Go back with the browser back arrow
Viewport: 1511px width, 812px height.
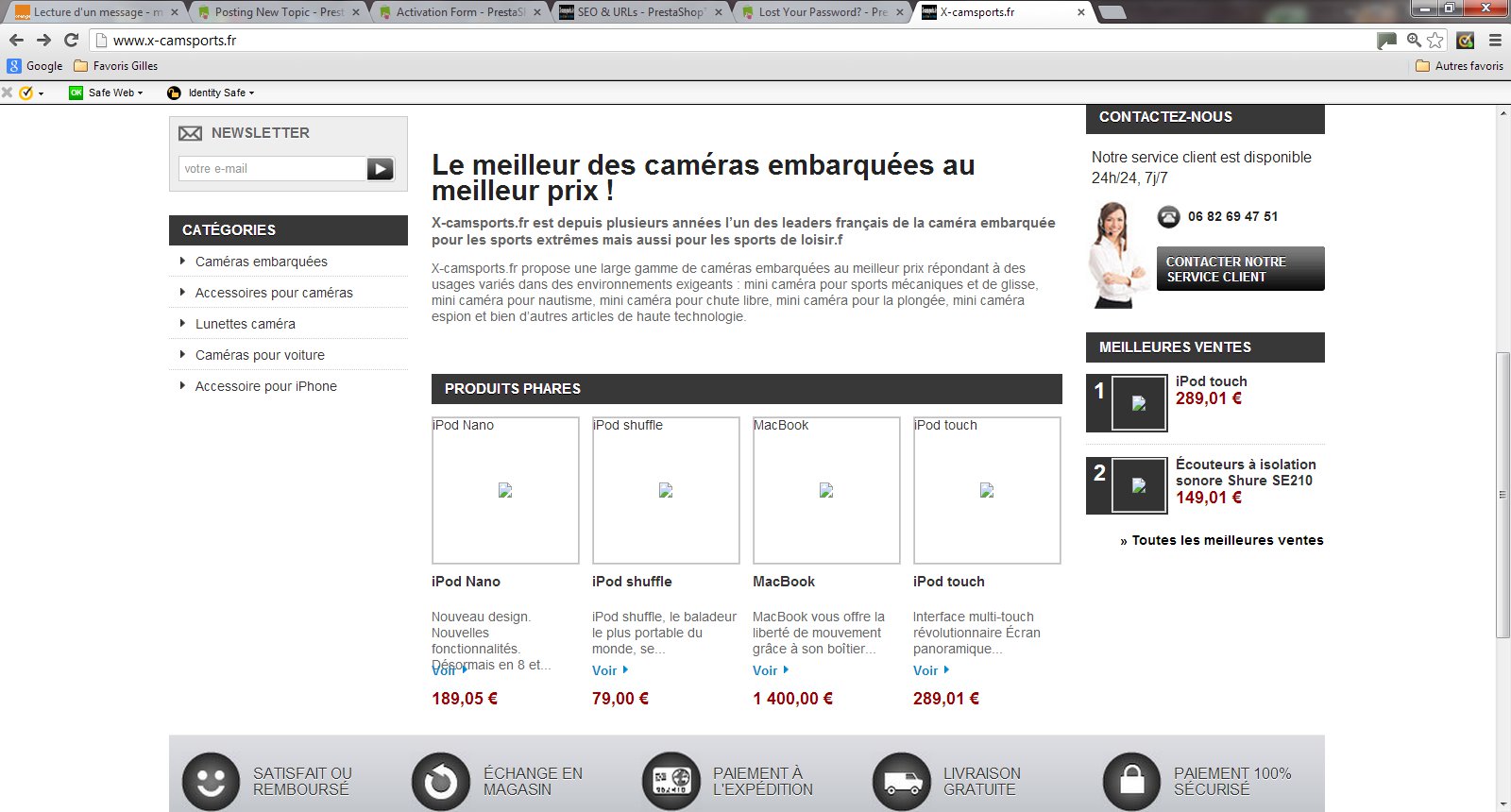point(16,40)
